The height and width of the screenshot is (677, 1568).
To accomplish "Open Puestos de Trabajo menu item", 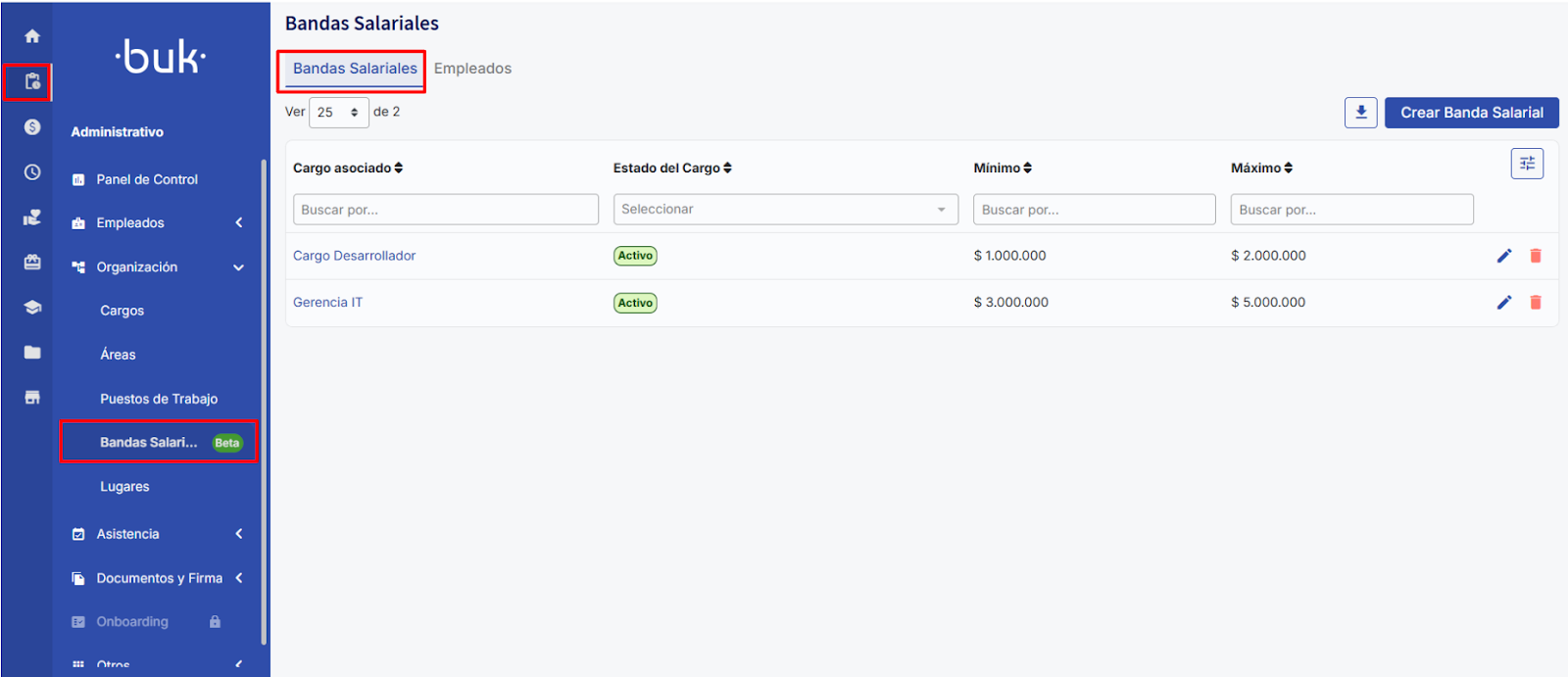I will (159, 399).
